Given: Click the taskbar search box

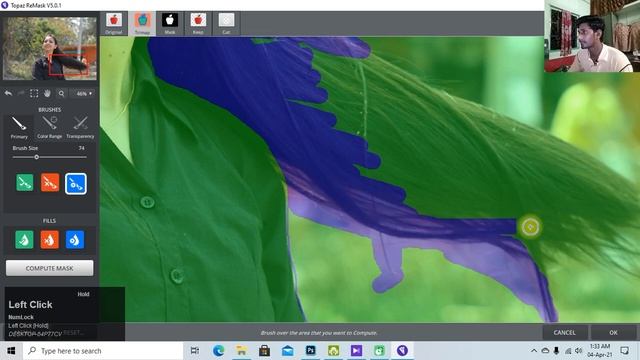Looking at the screenshot, I should [x=103, y=351].
